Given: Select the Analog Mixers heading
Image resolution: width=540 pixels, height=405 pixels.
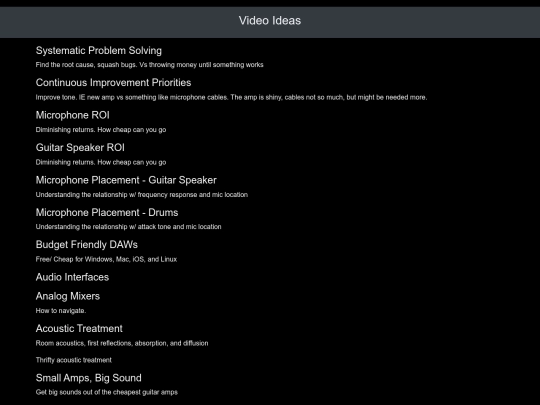Looking at the screenshot, I should (68, 296).
